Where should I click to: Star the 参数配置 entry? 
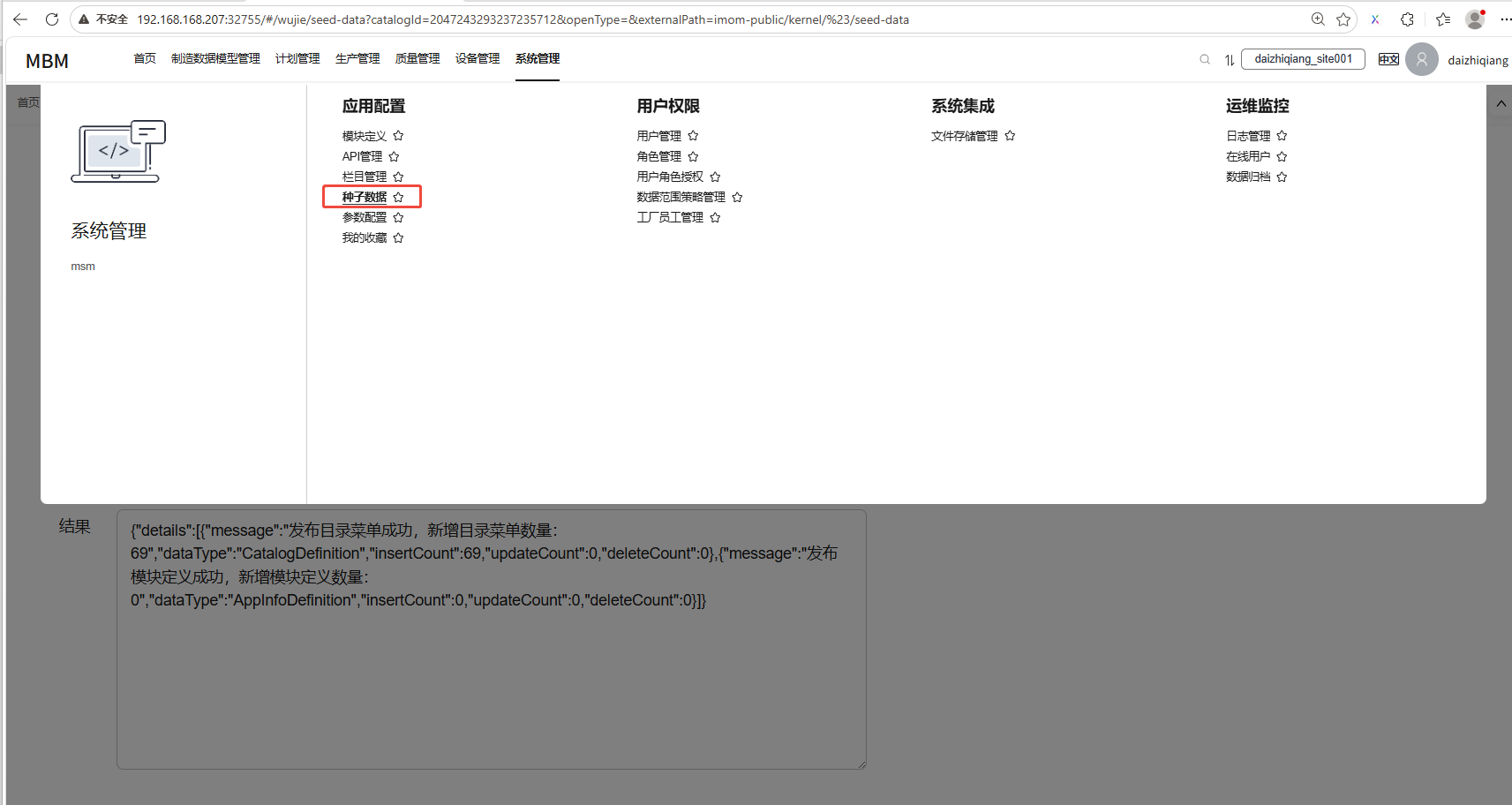tap(398, 217)
